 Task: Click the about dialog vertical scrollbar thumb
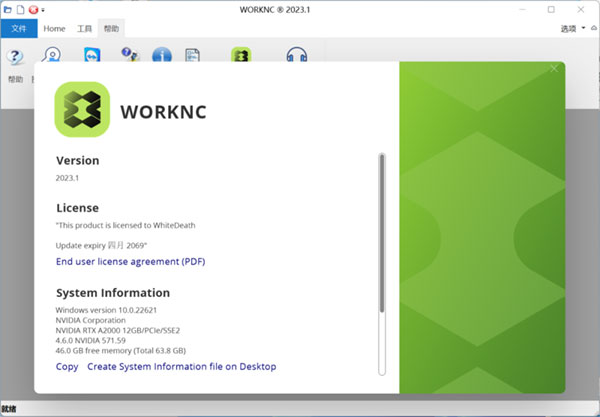[x=382, y=233]
